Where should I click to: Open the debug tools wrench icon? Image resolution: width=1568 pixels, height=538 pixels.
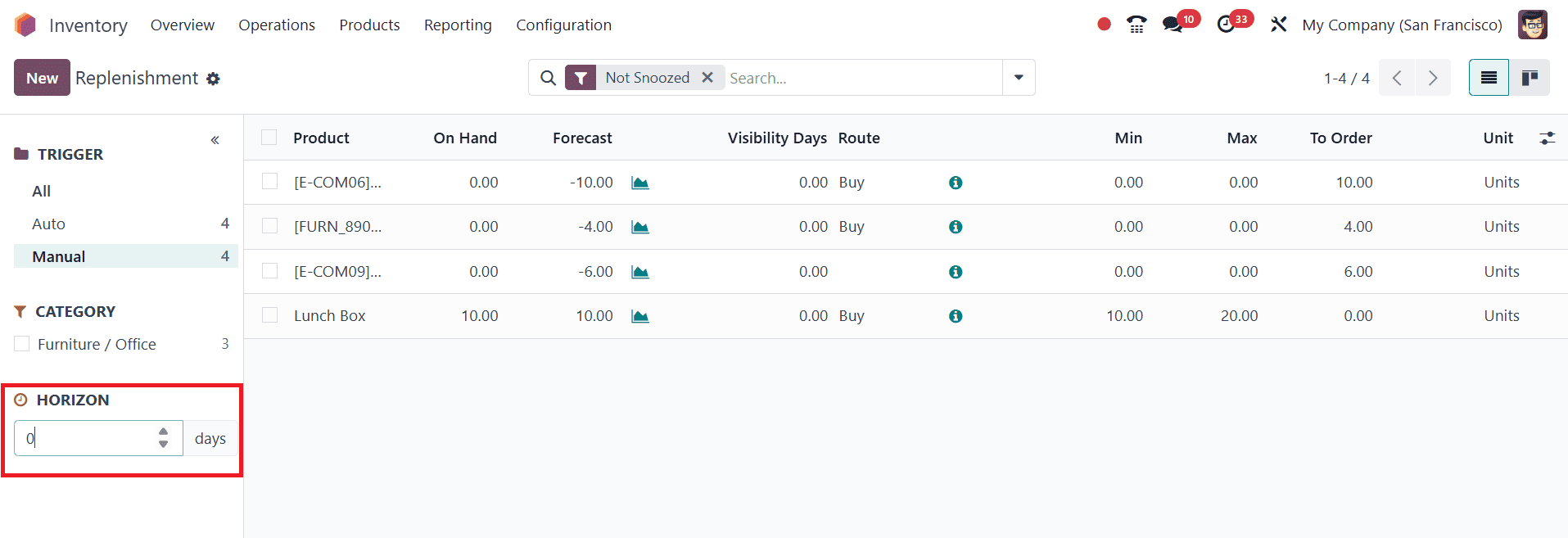pyautogui.click(x=1278, y=25)
